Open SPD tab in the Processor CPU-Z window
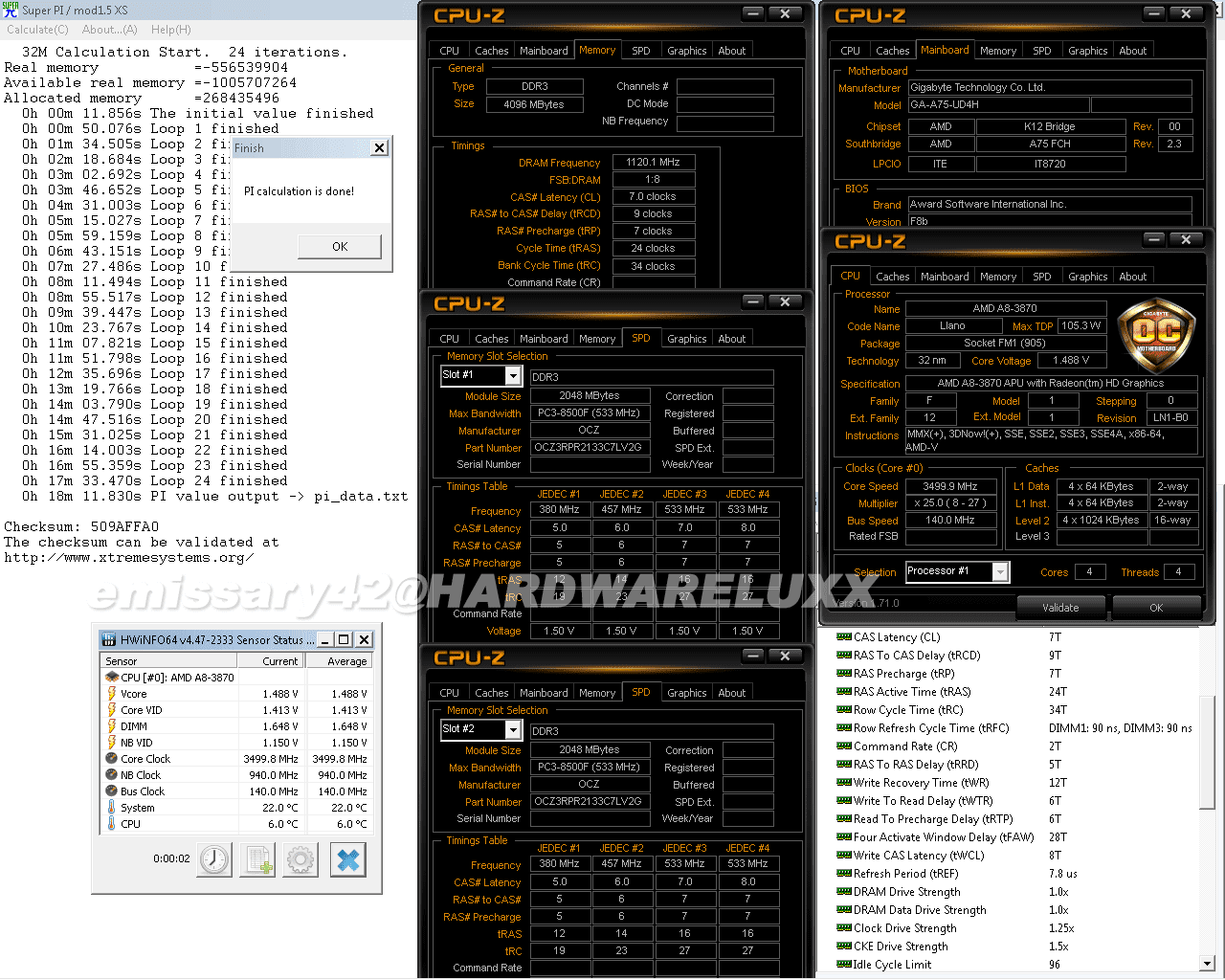Screen dimensions: 1225x980 tap(1041, 277)
